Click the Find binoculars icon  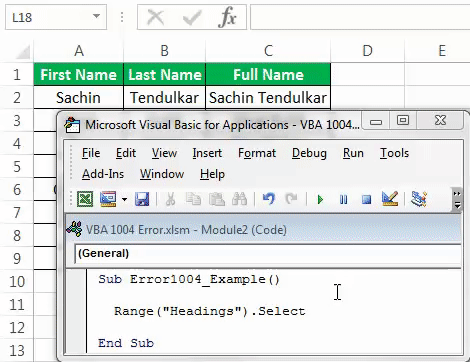239,199
